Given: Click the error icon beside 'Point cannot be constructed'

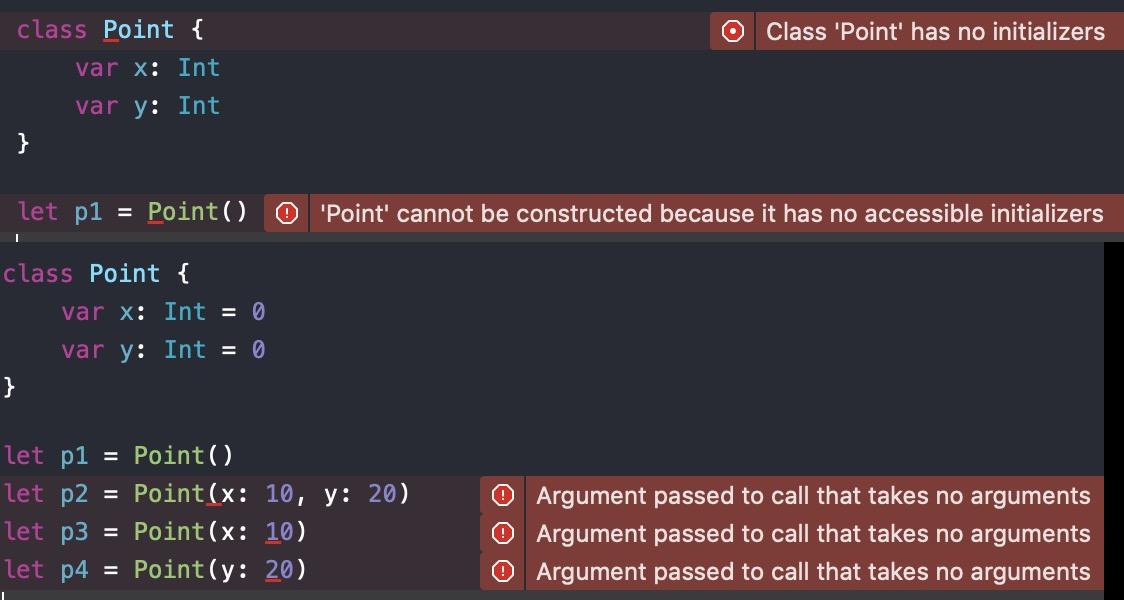Looking at the screenshot, I should (287, 213).
